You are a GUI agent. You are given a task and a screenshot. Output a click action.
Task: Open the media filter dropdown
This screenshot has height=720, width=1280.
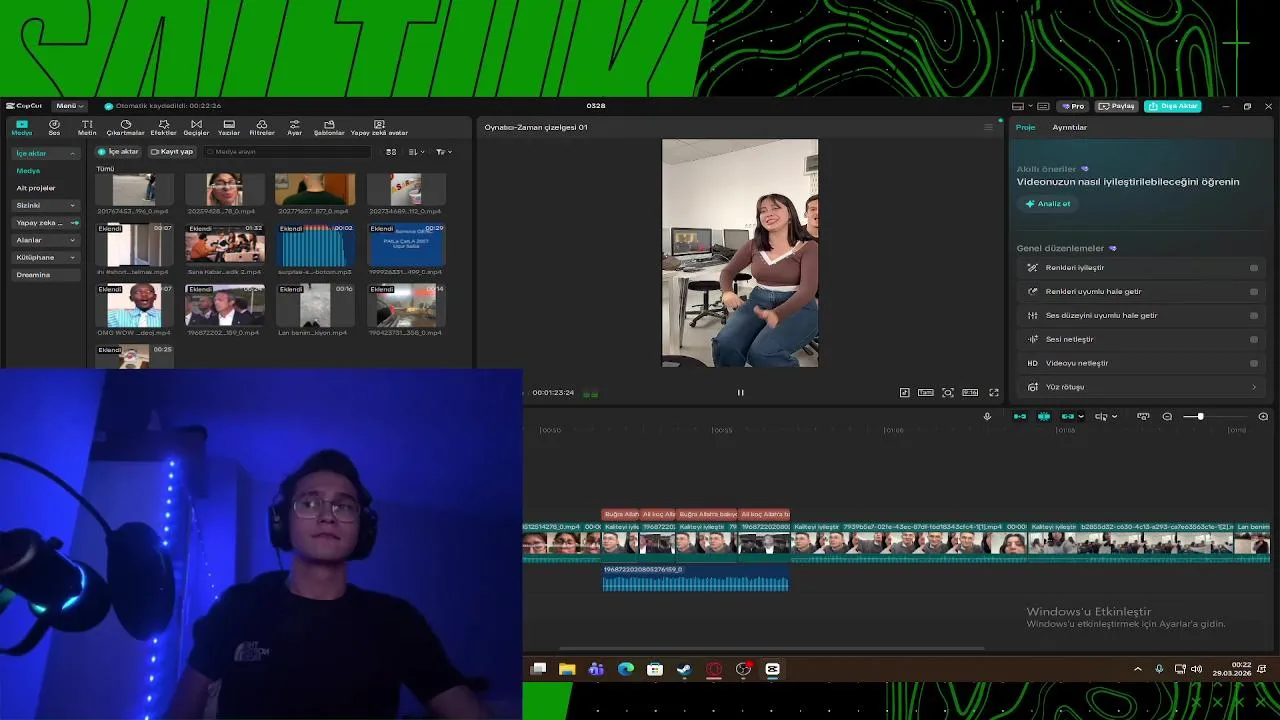click(444, 152)
